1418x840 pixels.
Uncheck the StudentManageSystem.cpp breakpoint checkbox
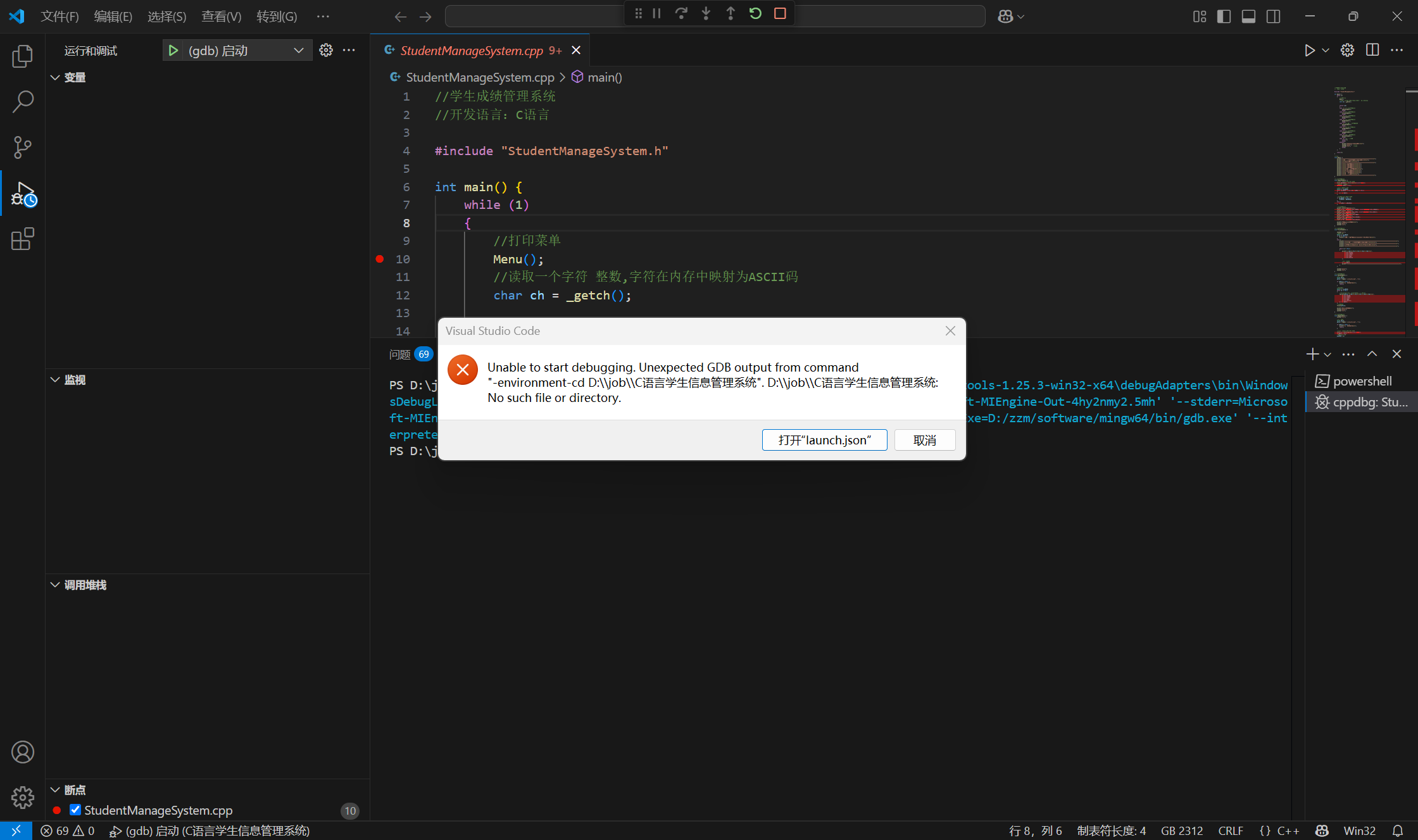[75, 810]
